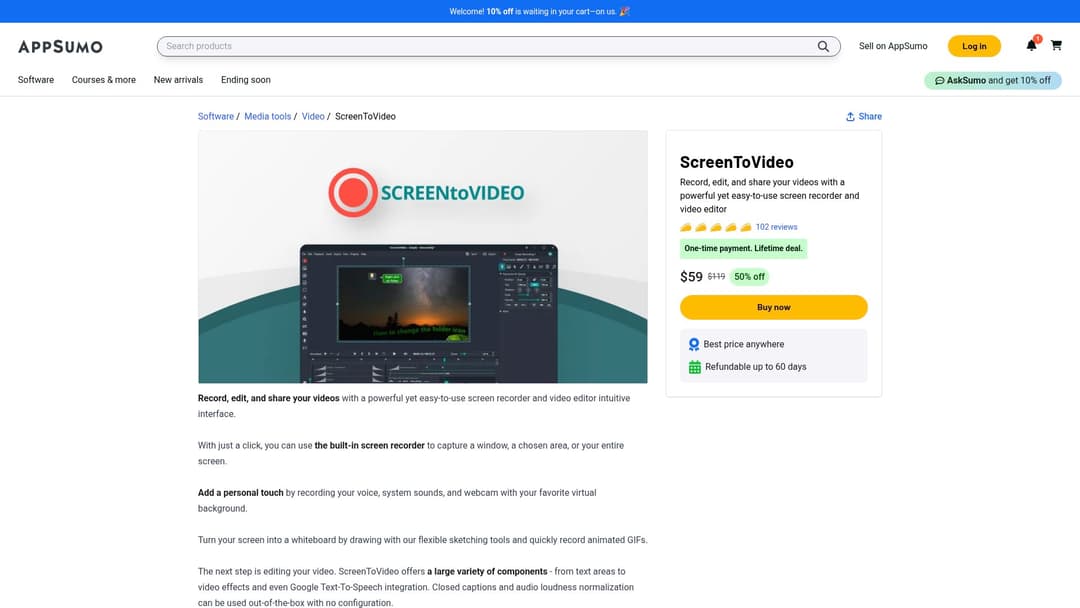This screenshot has height=608, width=1080.
Task: Click the search magnifier icon
Action: (823, 46)
